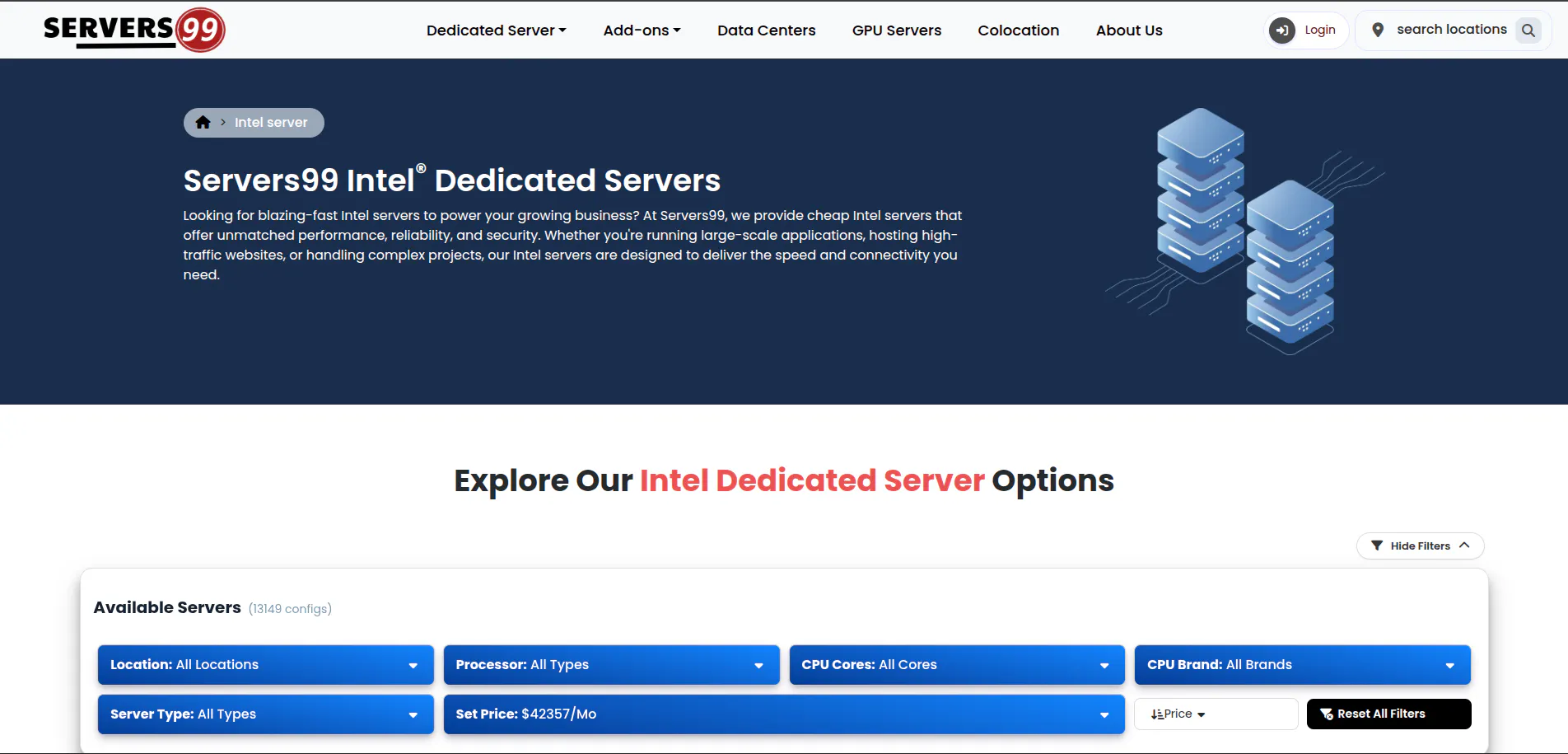Screen dimensions: 1568x754
Task: Open the Dedicated Server menu
Action: point(497,30)
